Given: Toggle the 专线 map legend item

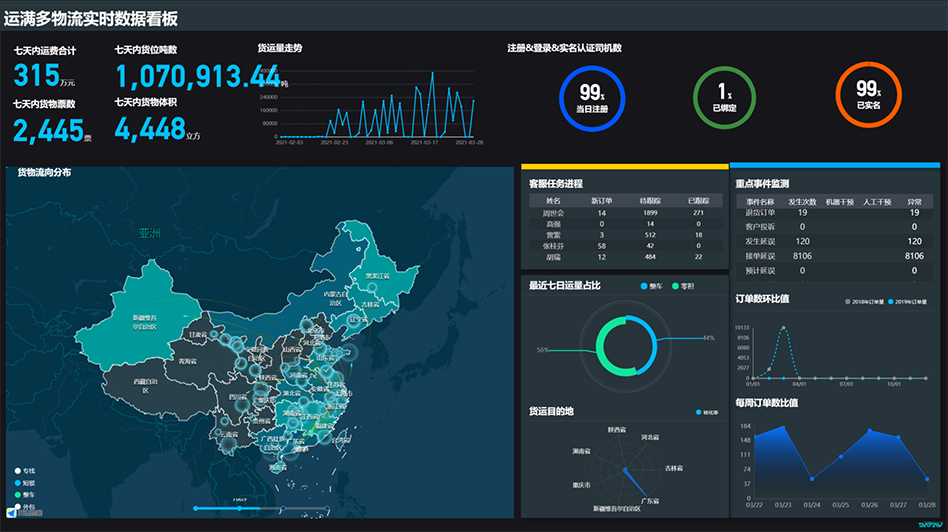Looking at the screenshot, I should [x=24, y=470].
